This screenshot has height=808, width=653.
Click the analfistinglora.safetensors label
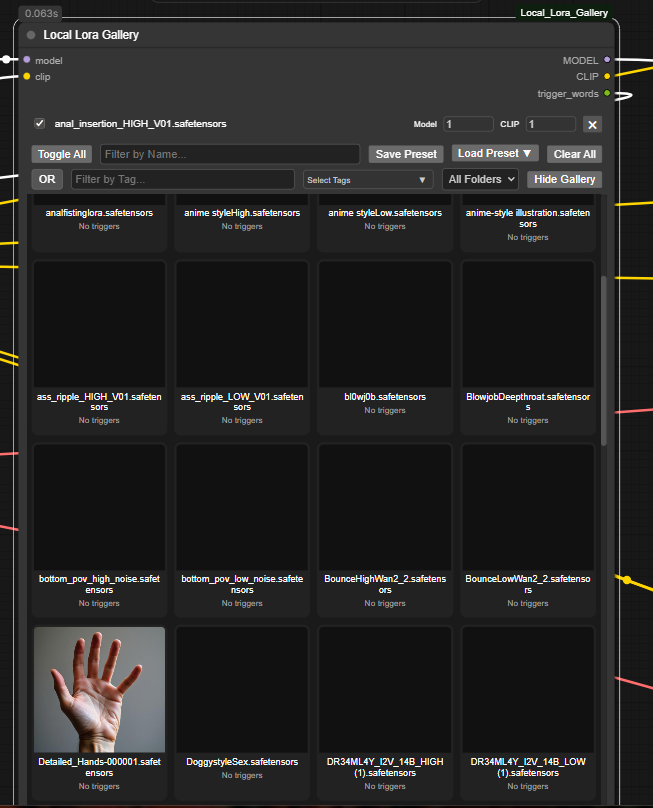click(99, 213)
